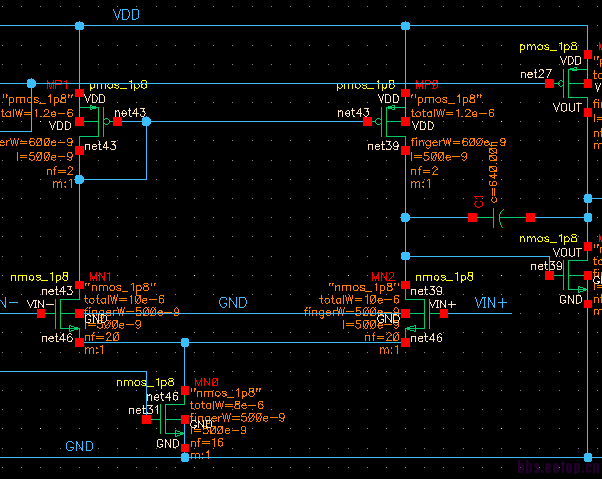
Task: Click the MN1 instance name label
Action: (x=100, y=277)
